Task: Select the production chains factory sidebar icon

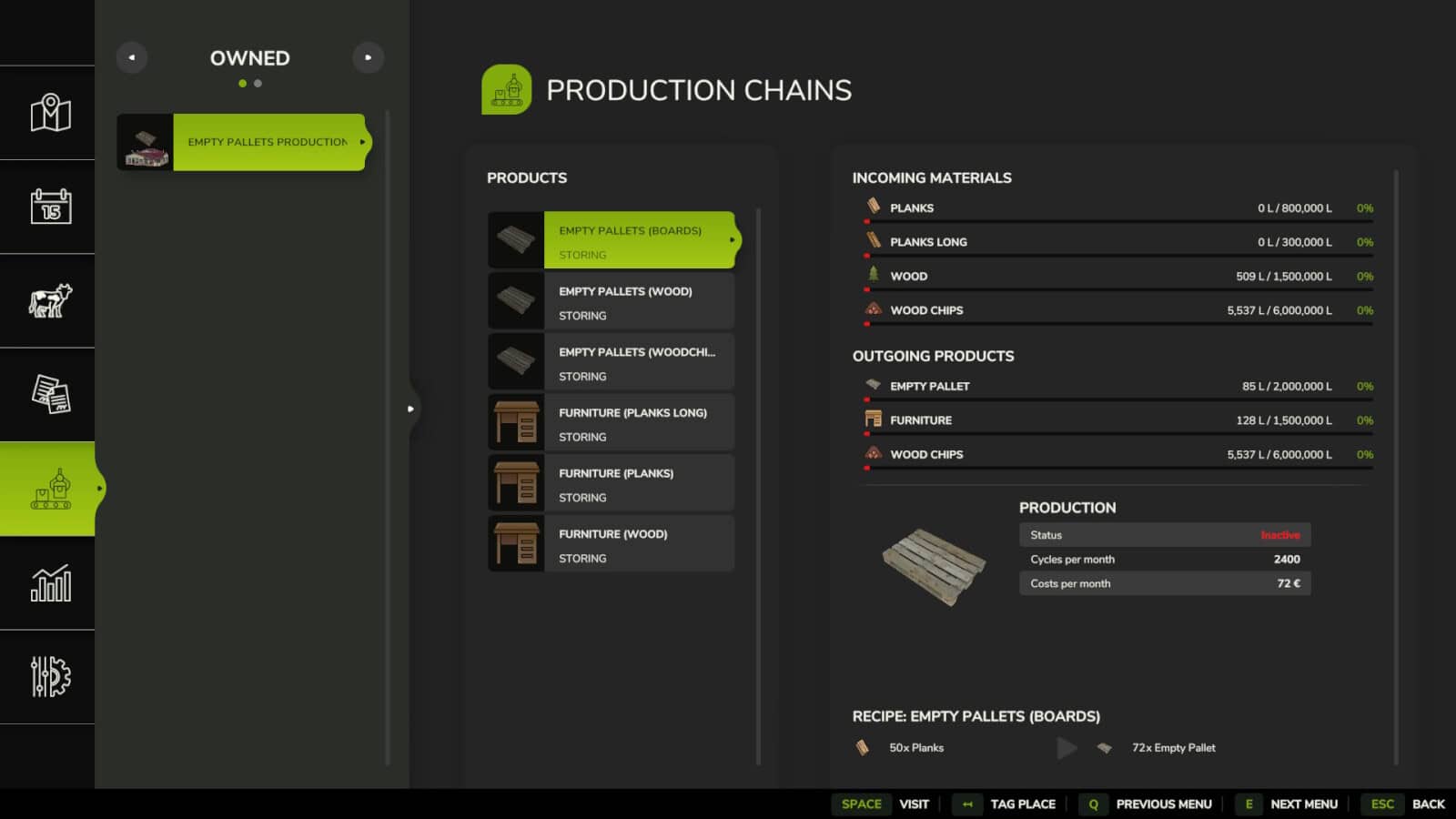Action: click(50, 489)
